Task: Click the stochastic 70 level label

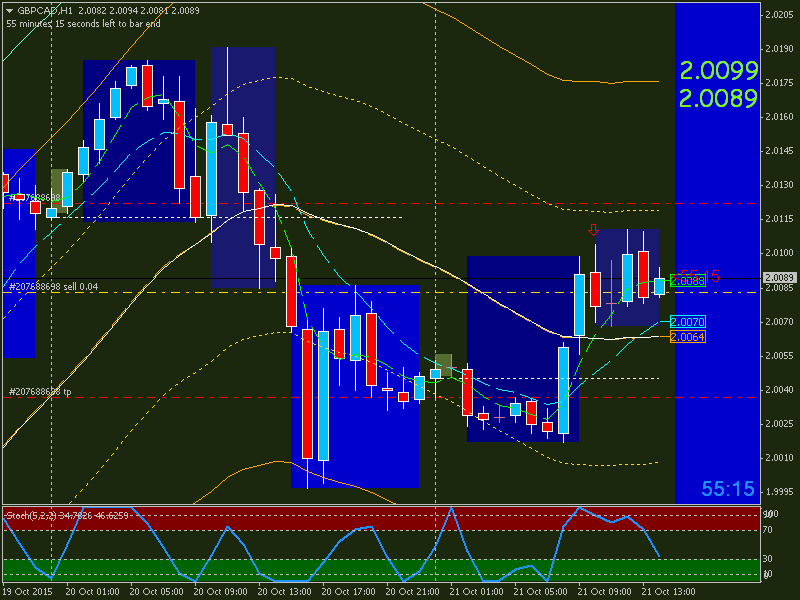Action: pyautogui.click(x=767, y=530)
